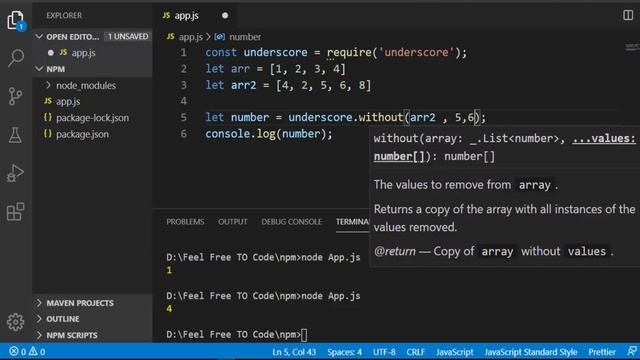Click line number 4 in the gutter
The width and height of the screenshot is (640, 360).
184,101
